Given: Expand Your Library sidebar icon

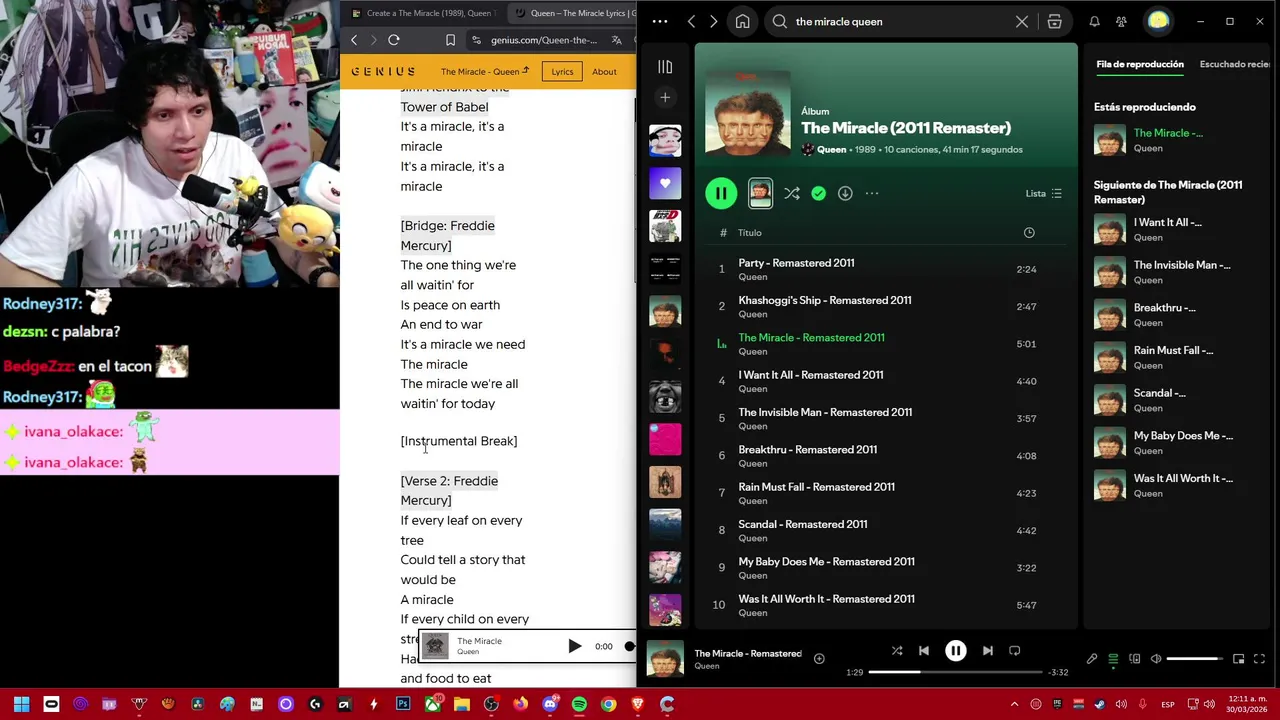Looking at the screenshot, I should click(665, 67).
